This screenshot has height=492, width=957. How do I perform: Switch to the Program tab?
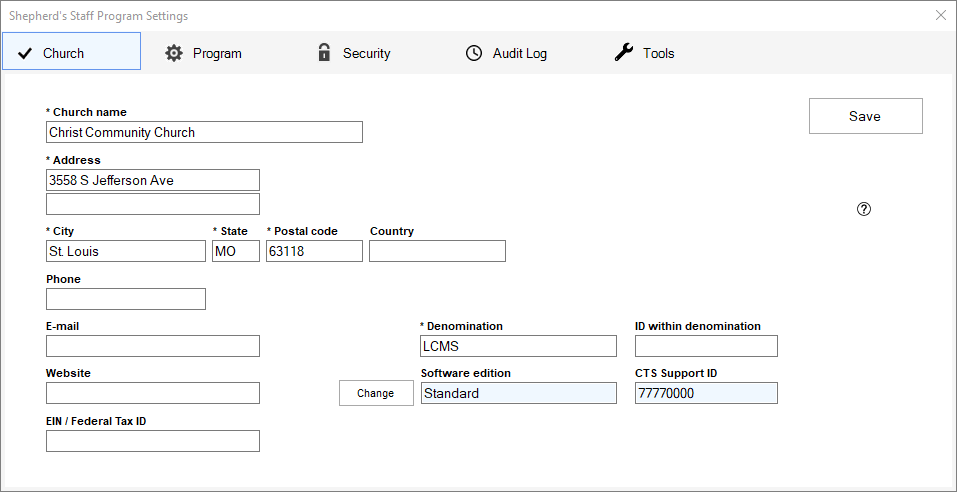click(216, 53)
